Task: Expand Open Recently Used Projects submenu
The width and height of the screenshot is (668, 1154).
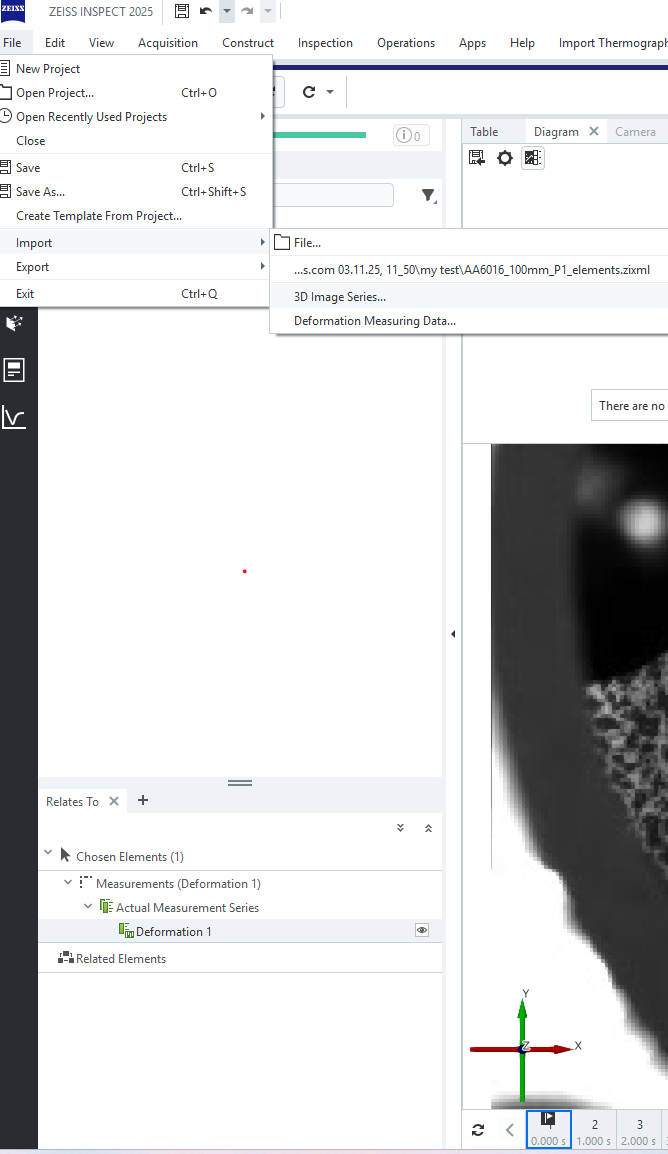Action: (136, 116)
